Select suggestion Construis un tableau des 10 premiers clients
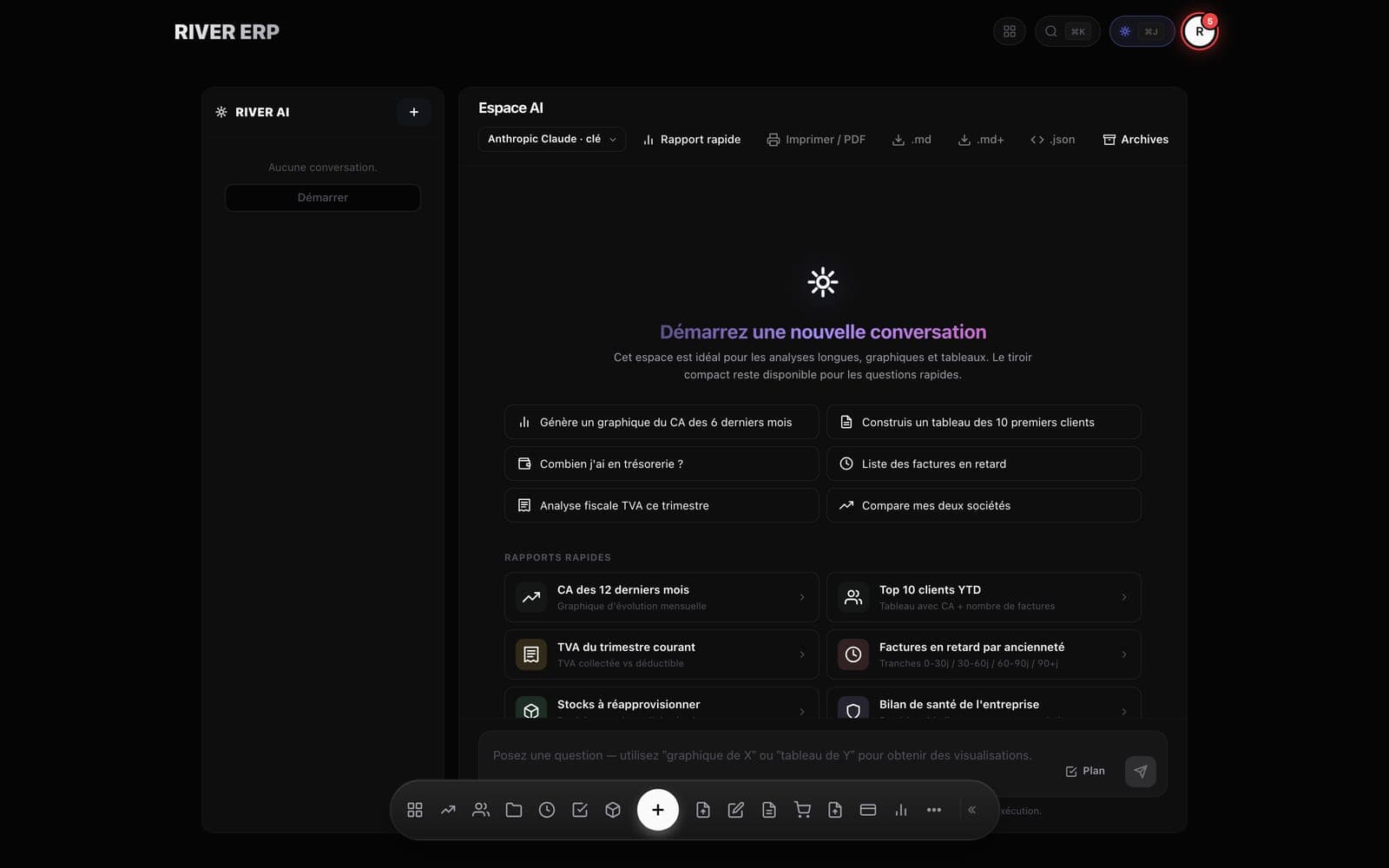Screen dimensions: 1389x868 [x=984, y=422]
